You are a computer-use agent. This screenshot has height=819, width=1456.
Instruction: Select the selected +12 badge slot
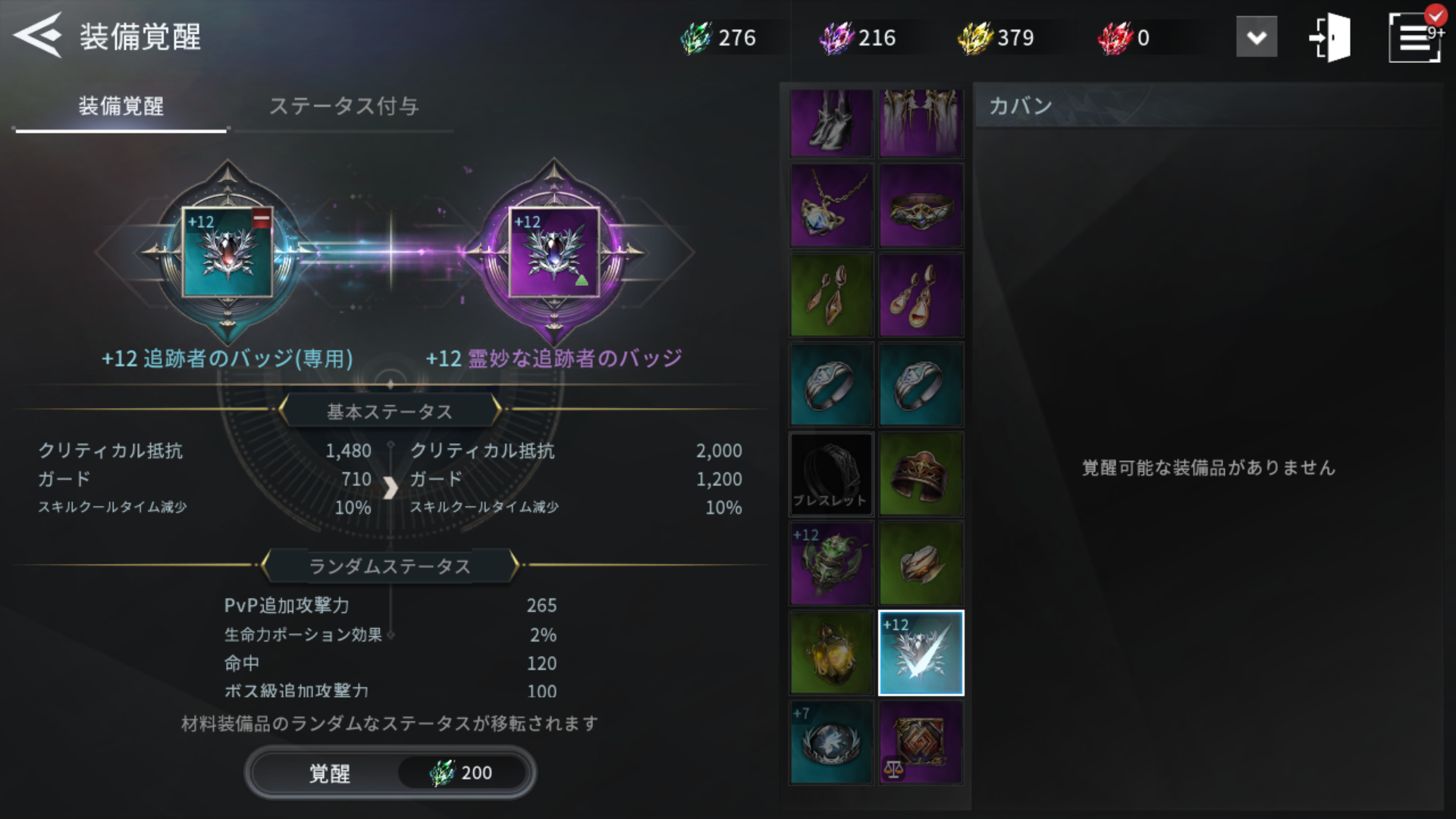tap(921, 653)
